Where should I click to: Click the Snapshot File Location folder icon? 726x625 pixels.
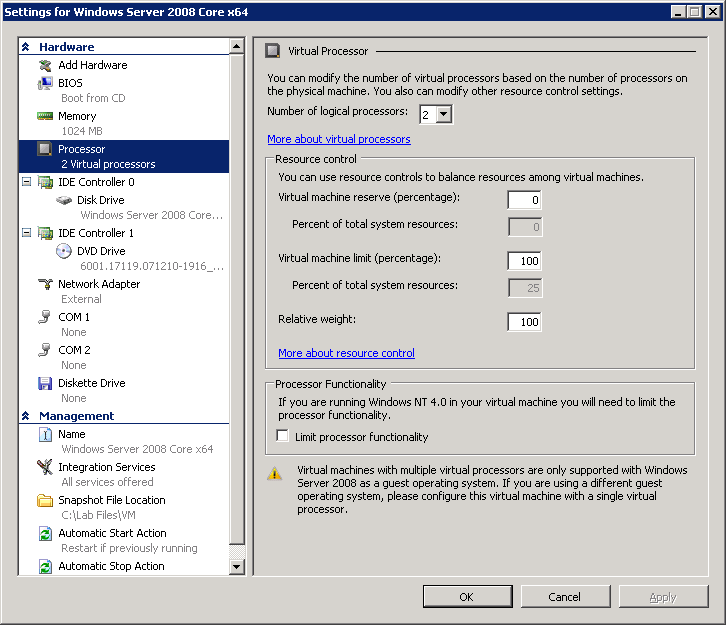[45, 500]
